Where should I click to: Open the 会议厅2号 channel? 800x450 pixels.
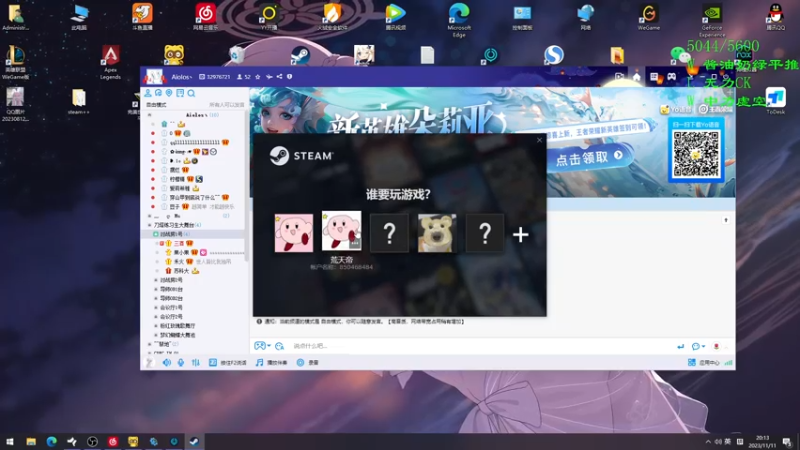(171, 317)
